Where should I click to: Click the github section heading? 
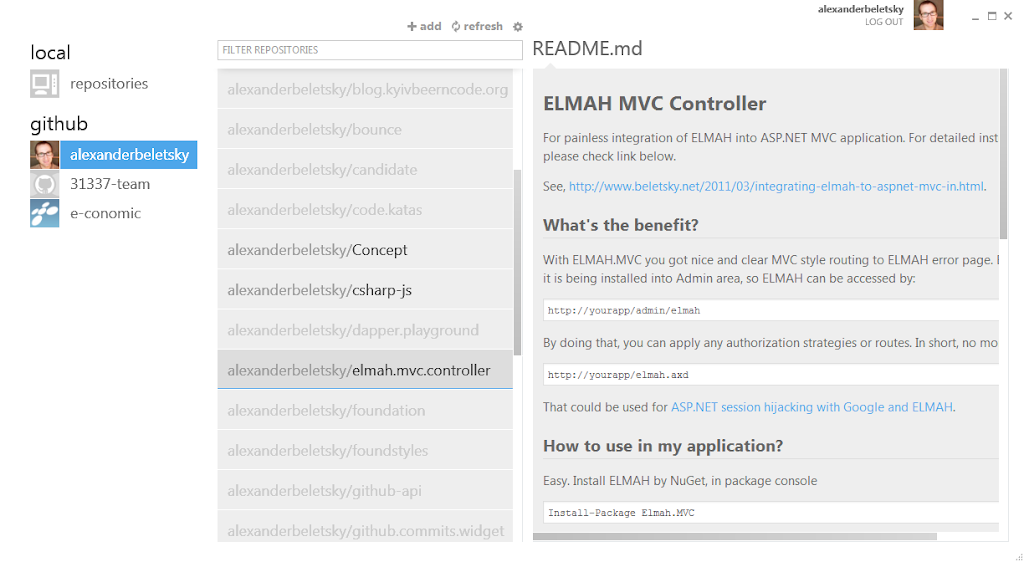tap(59, 124)
